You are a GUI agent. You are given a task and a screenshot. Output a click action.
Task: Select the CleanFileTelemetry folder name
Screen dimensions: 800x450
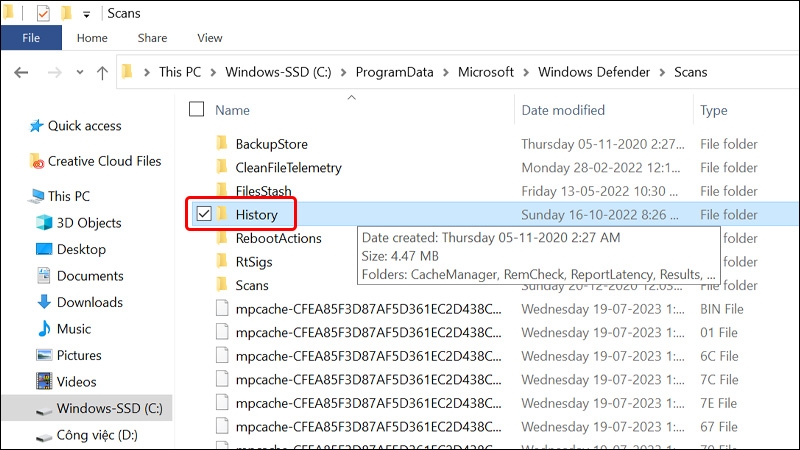click(288, 168)
